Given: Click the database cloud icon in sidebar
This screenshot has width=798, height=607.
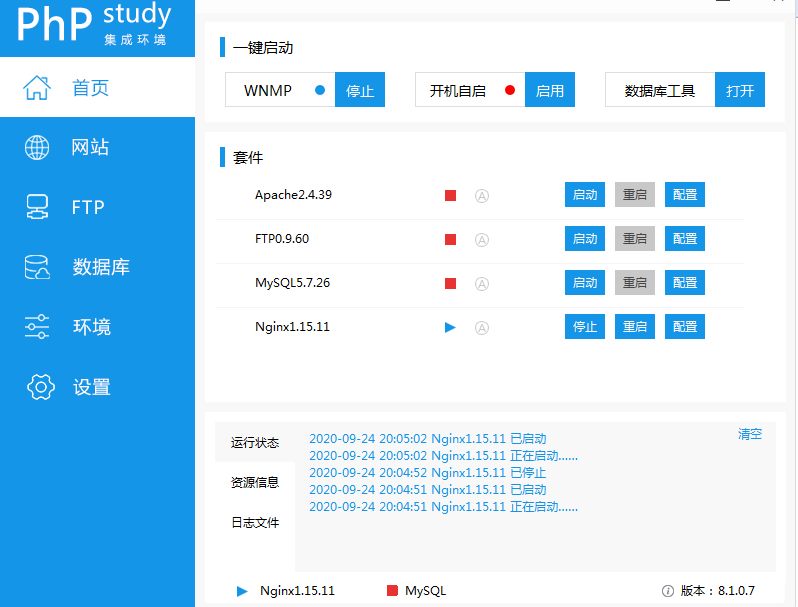Looking at the screenshot, I should (37, 268).
